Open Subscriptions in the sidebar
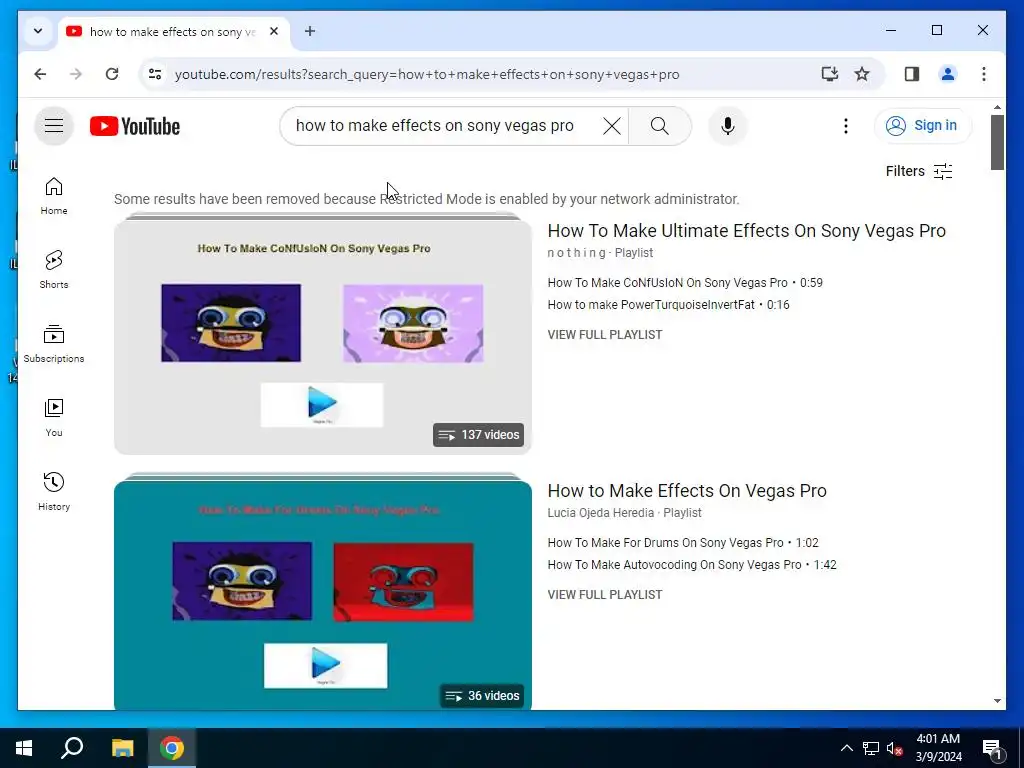This screenshot has height=768, width=1024. (54, 344)
